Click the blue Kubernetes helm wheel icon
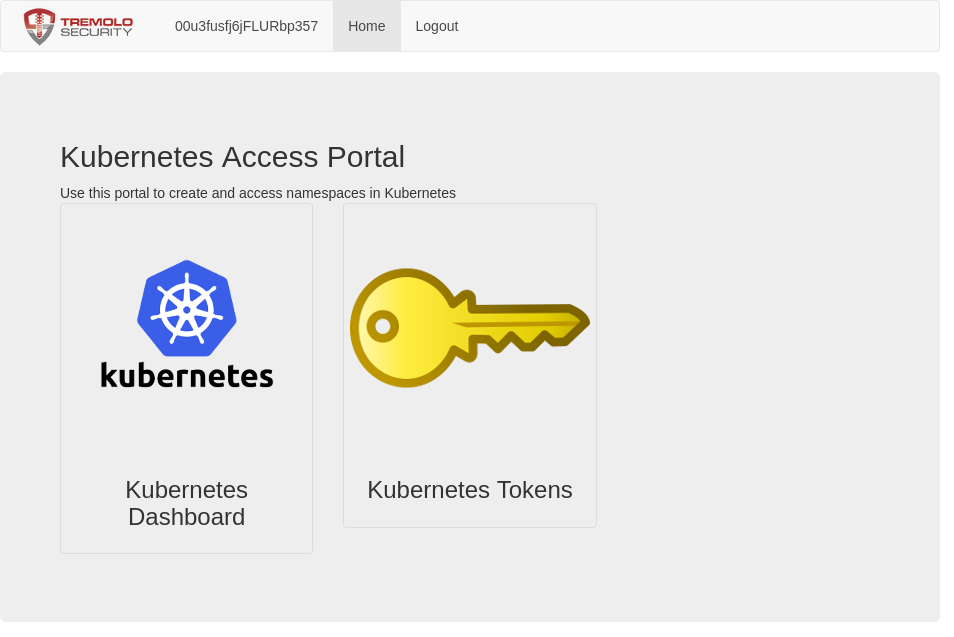Viewport: 954px width, 637px height. tap(187, 308)
